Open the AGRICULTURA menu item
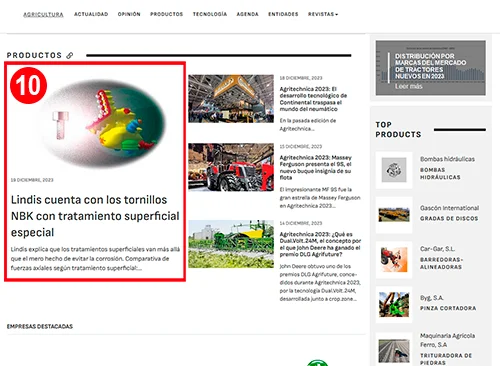This screenshot has height=366, width=500. [x=43, y=14]
